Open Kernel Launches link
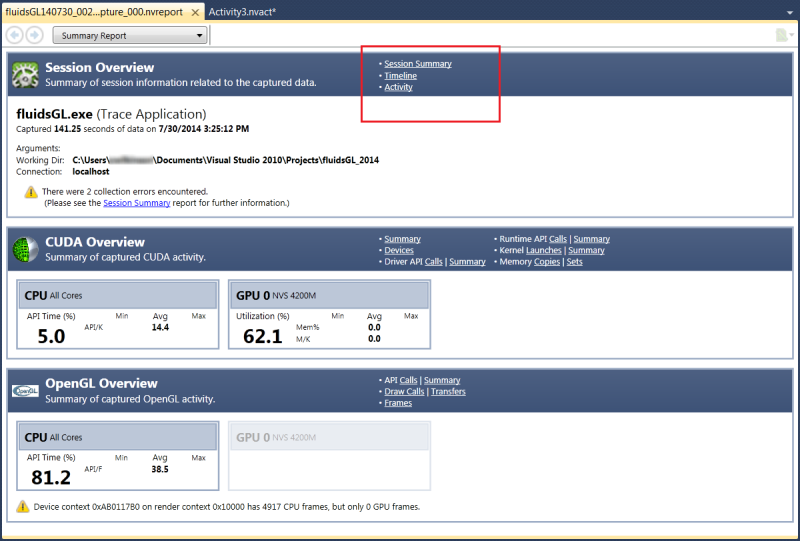The width and height of the screenshot is (800, 541). [544, 250]
